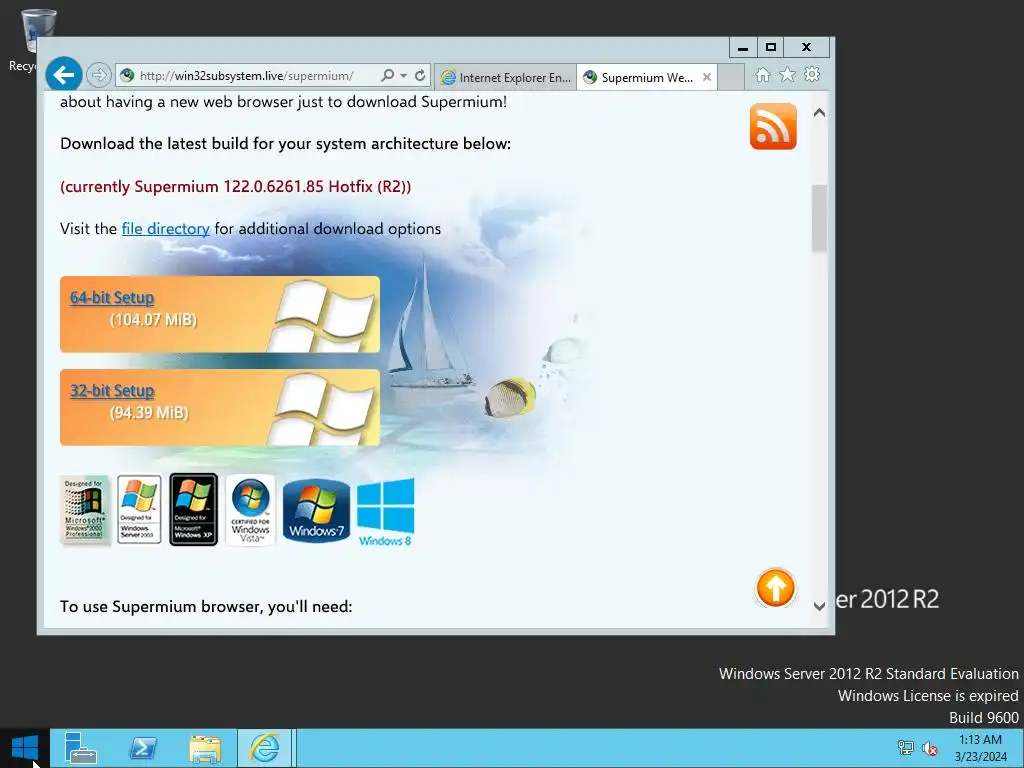
Task: Click the scrollbar down arrow
Action: point(819,606)
